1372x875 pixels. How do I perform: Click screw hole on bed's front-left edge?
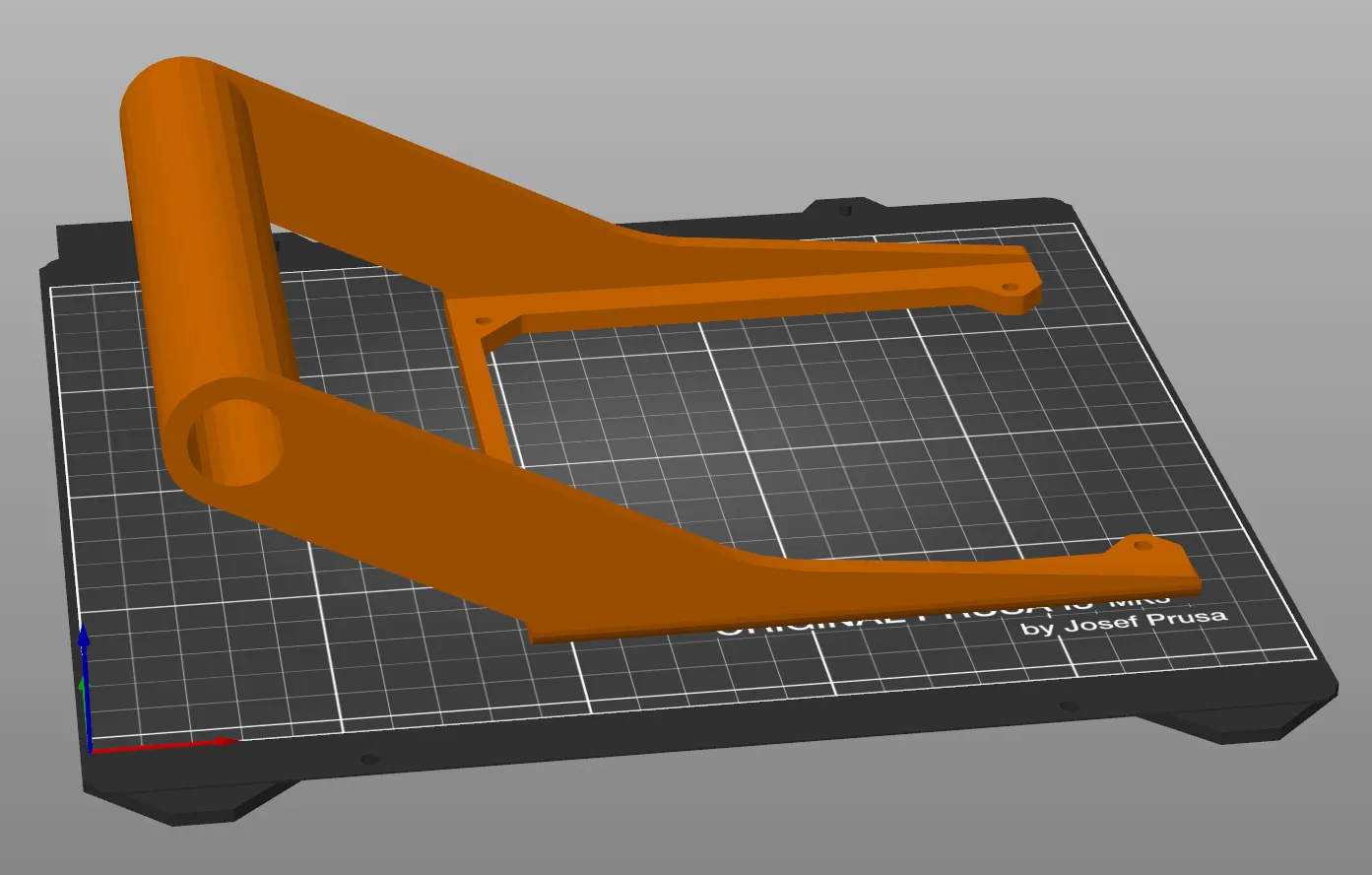(369, 760)
